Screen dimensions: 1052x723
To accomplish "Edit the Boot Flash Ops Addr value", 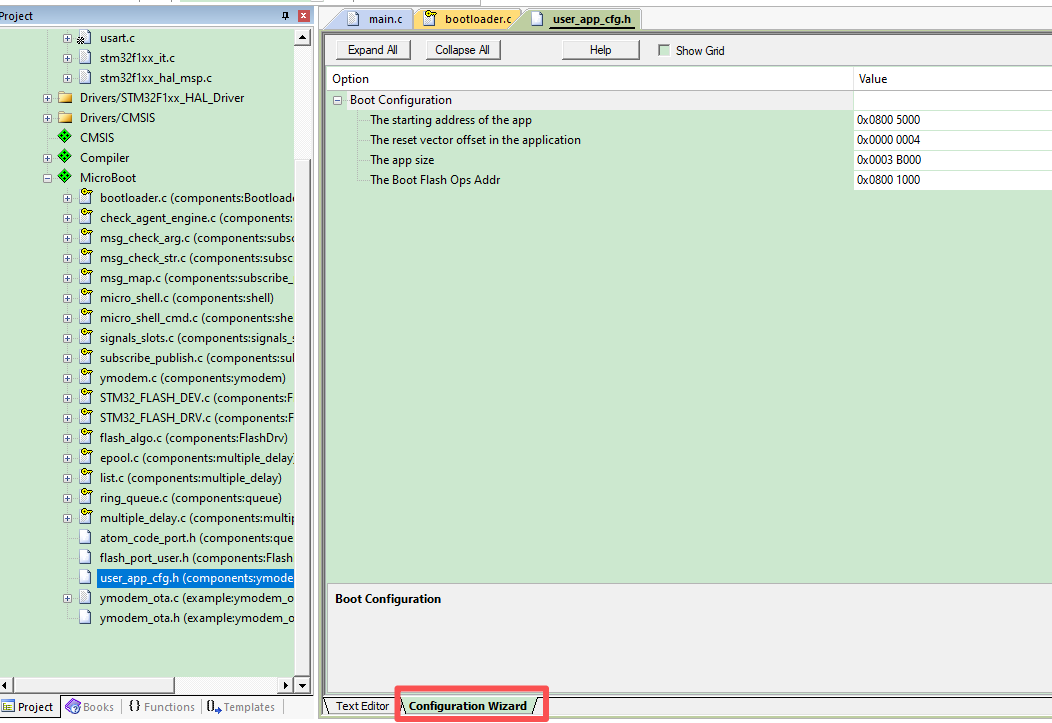I will click(x=953, y=180).
